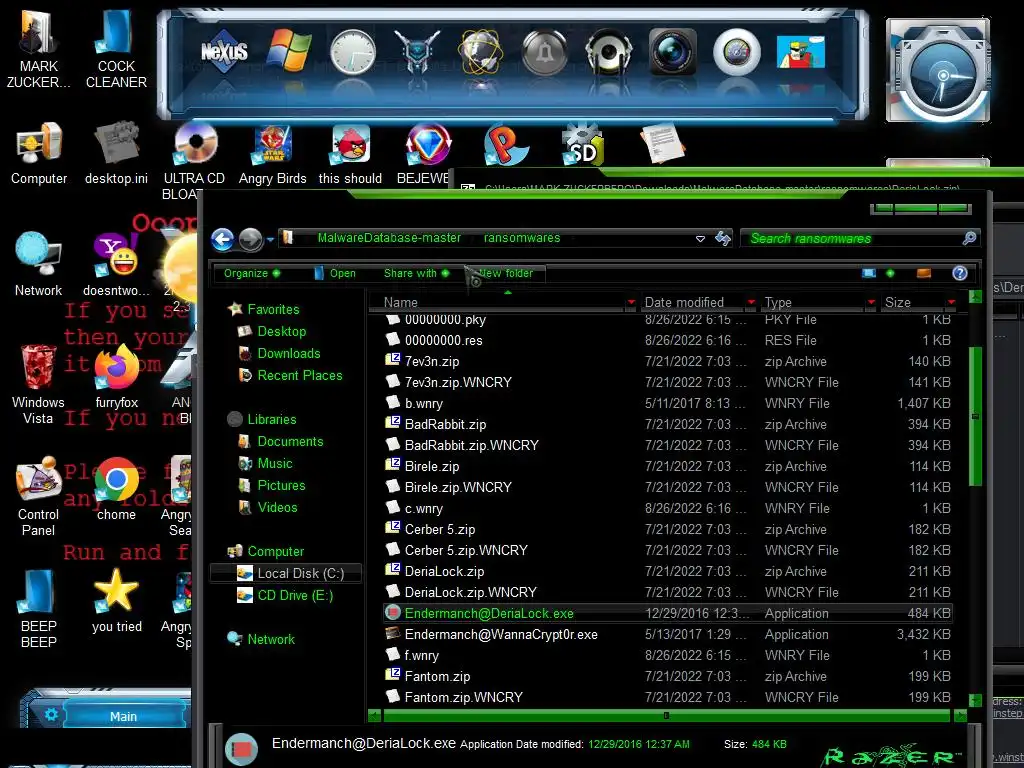Image resolution: width=1024 pixels, height=768 pixels.
Task: Open the Network desktop icon
Action: pos(39,264)
